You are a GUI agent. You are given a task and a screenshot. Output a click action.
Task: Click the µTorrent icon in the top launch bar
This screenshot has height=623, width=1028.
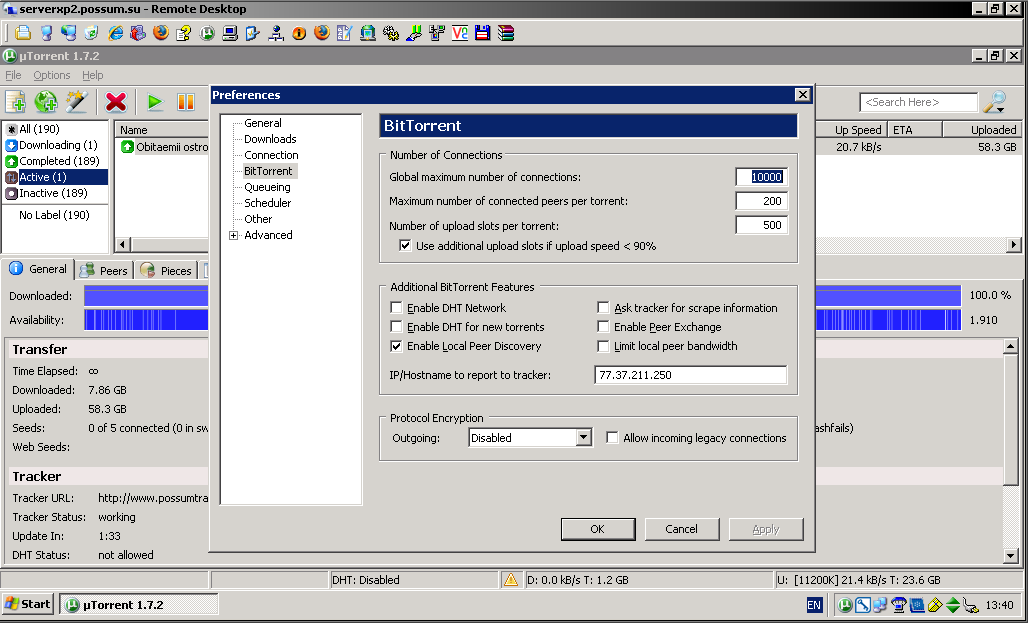[x=207, y=32]
